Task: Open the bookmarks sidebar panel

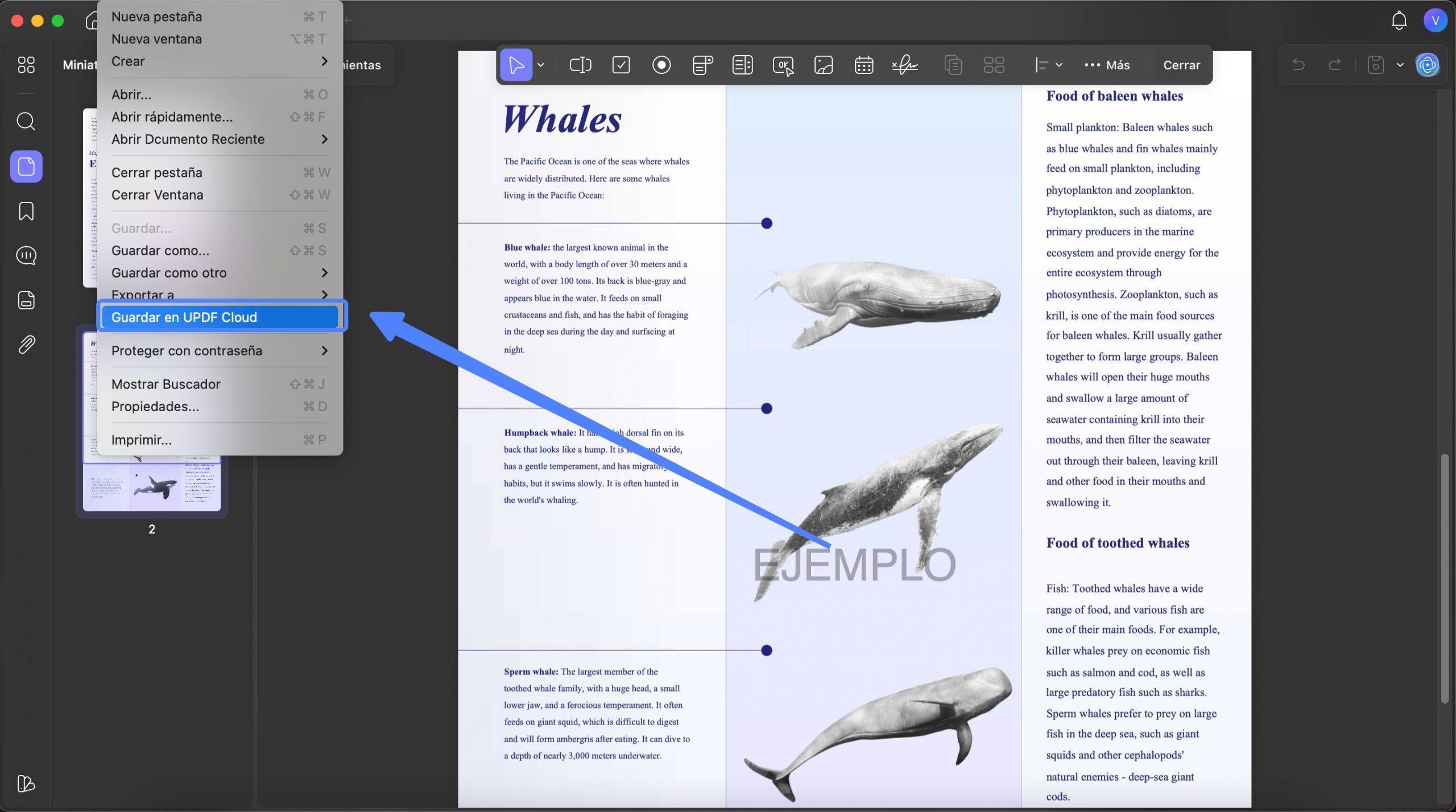Action: pyautogui.click(x=26, y=211)
